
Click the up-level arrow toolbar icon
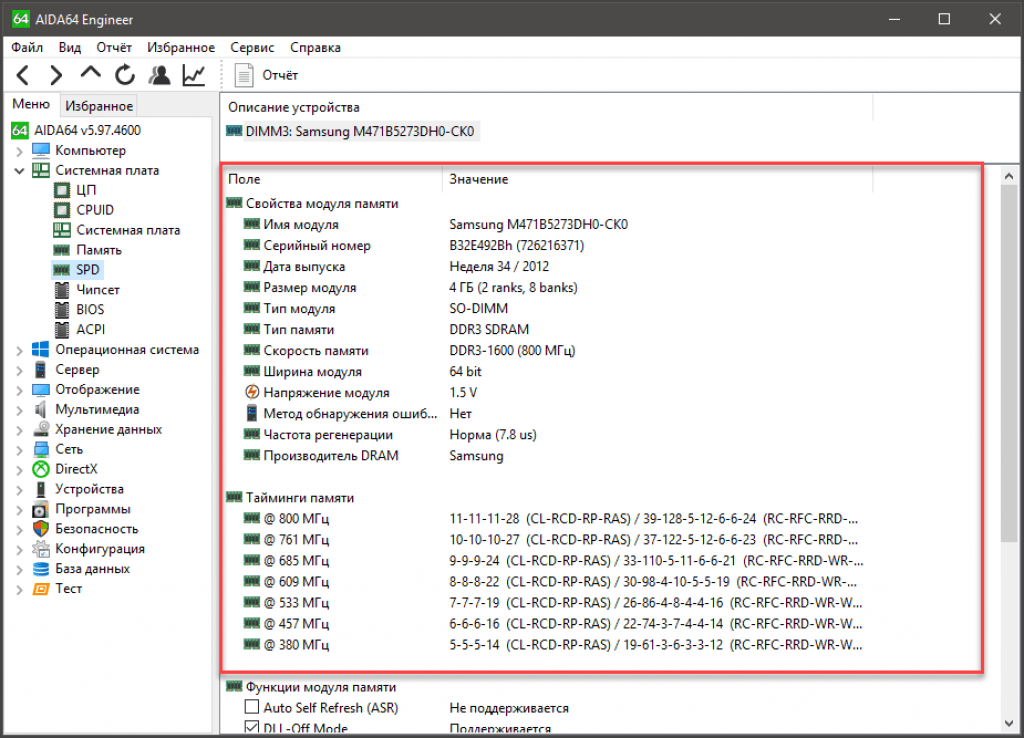[90, 72]
